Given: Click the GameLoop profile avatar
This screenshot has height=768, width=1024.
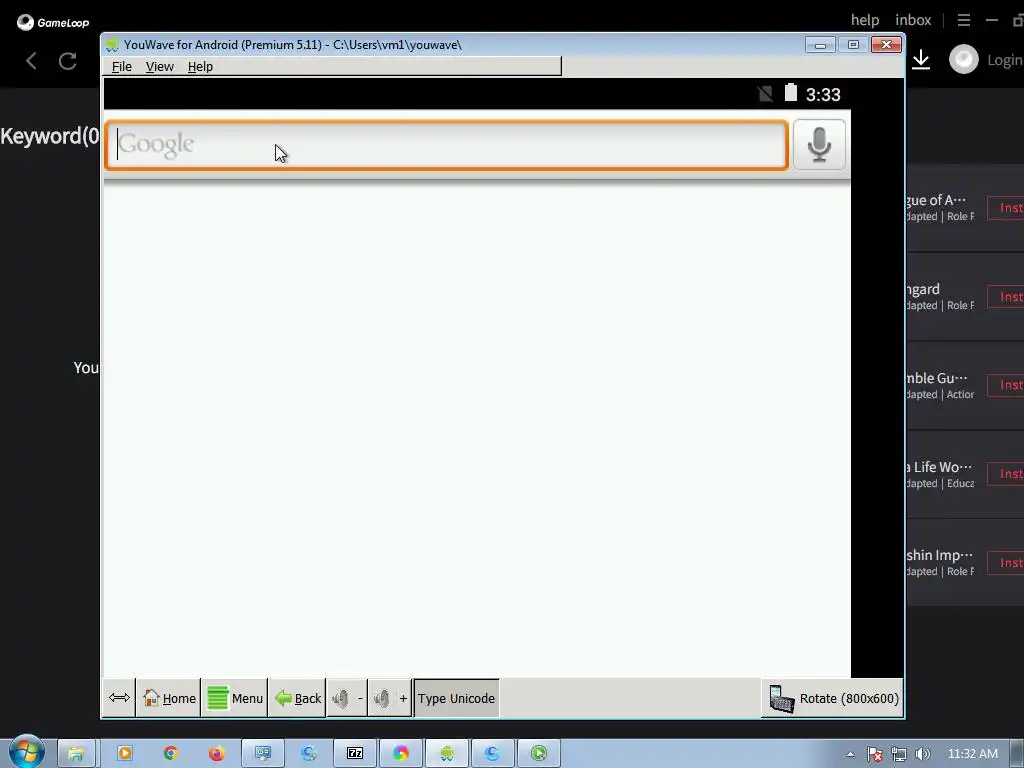Looking at the screenshot, I should click(964, 59).
